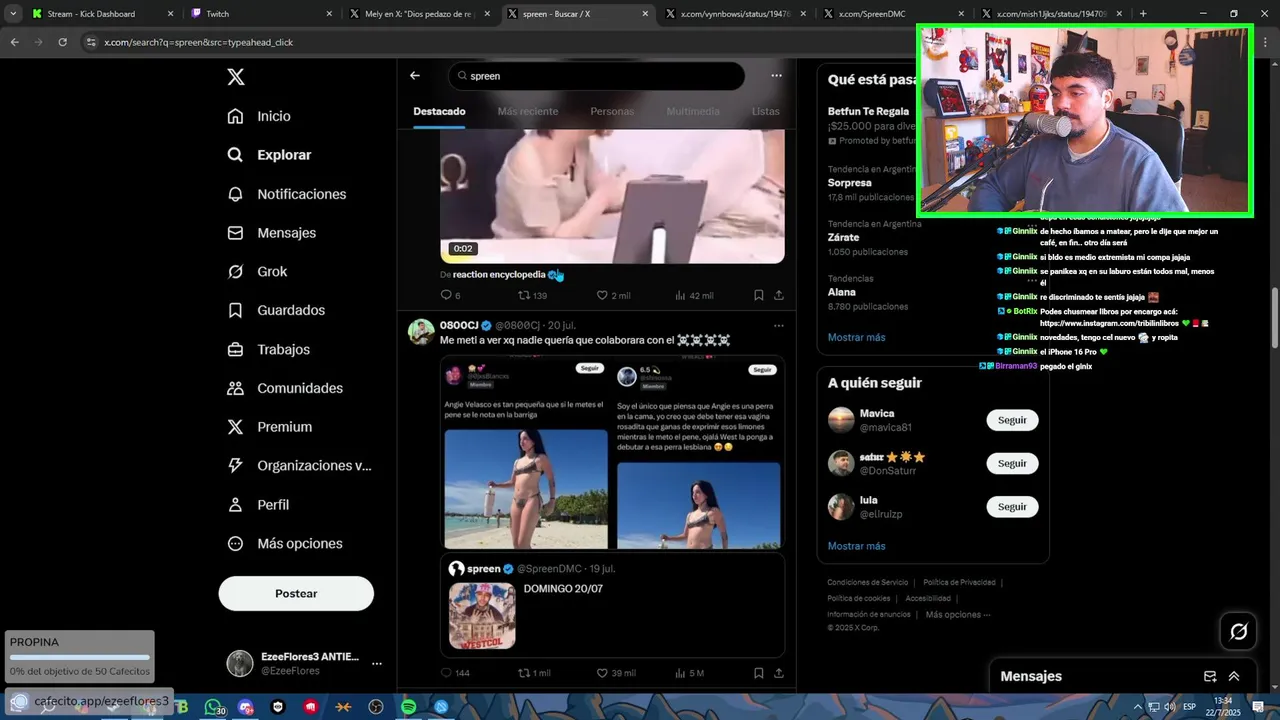Click the Premium X icon in sidebar

pos(235,427)
